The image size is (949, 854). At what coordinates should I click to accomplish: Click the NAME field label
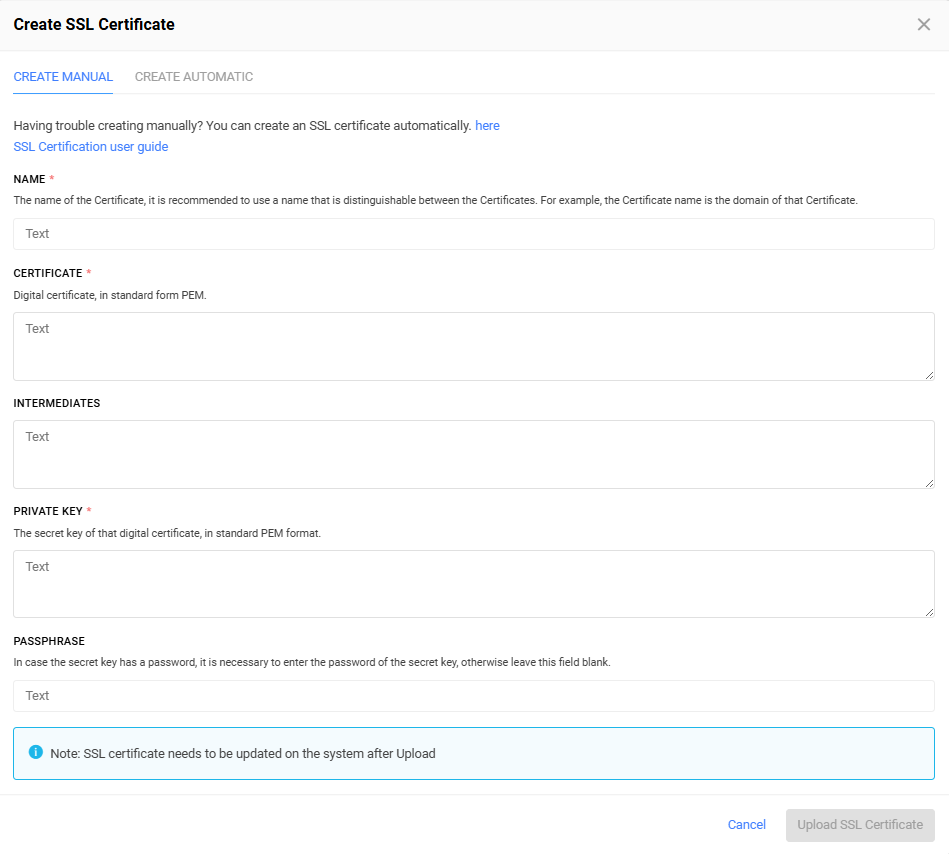click(x=30, y=179)
